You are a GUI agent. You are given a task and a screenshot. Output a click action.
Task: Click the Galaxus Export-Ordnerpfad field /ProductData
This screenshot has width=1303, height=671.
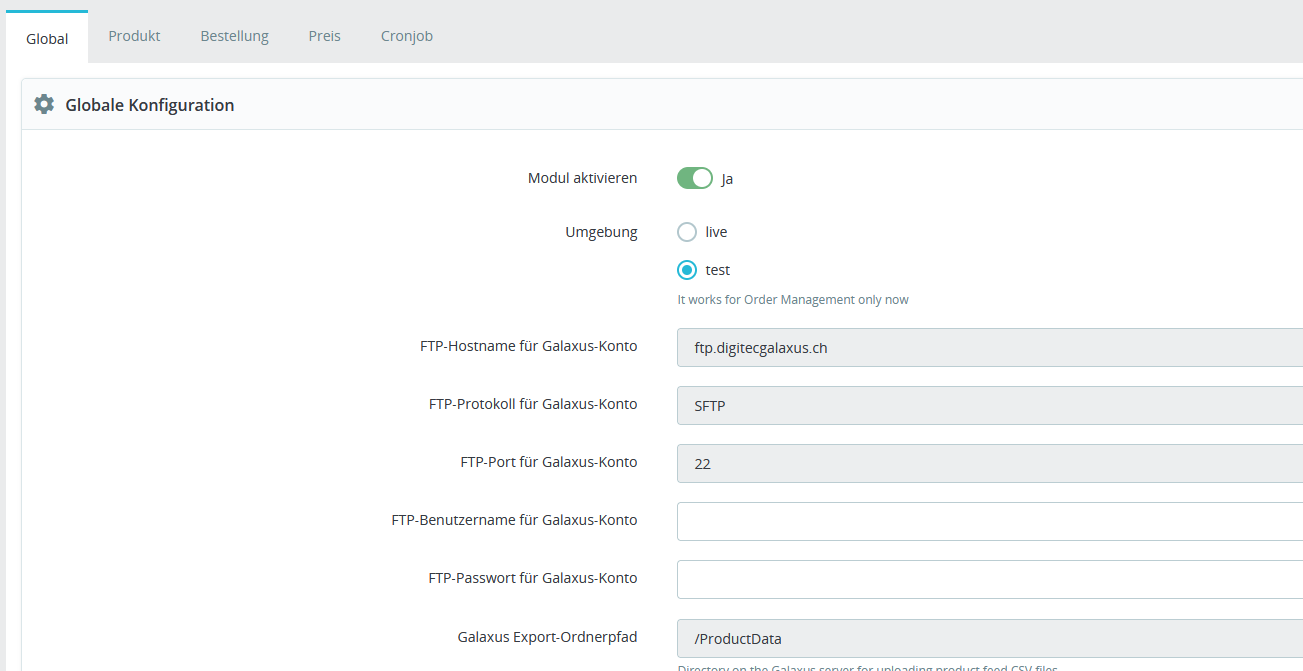coord(990,638)
